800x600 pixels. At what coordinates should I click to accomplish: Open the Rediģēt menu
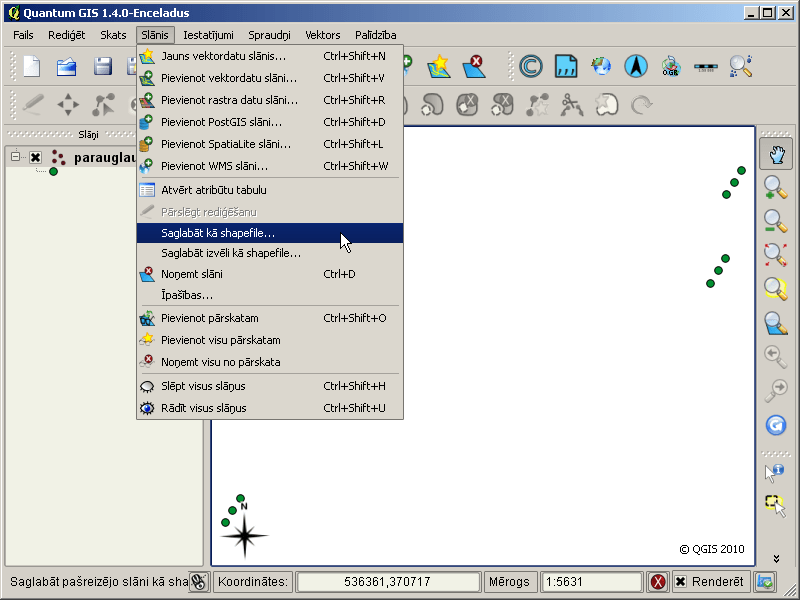(x=67, y=35)
